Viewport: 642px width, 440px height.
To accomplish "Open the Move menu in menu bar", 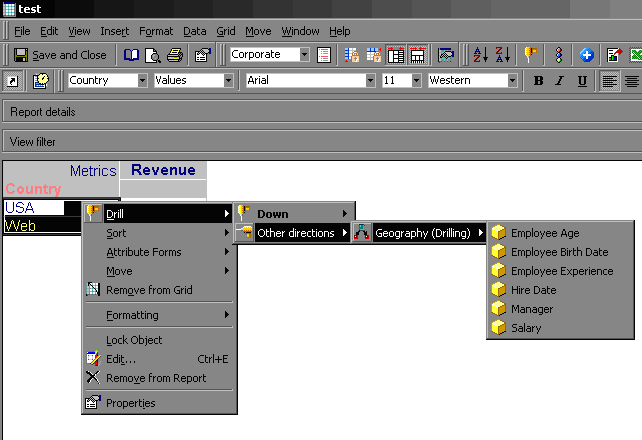I will (x=258, y=31).
